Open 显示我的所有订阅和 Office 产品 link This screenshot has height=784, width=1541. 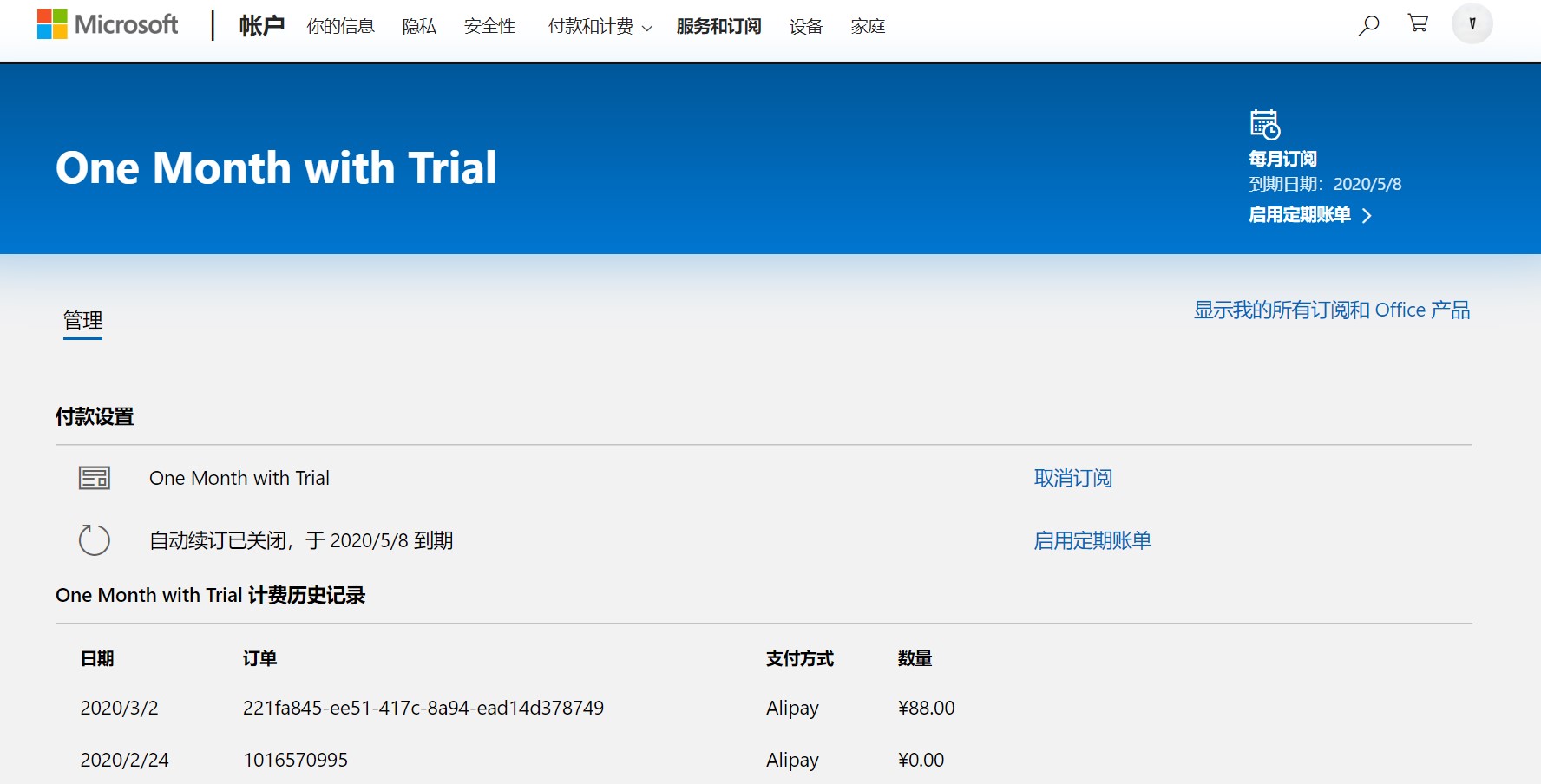[x=1332, y=310]
